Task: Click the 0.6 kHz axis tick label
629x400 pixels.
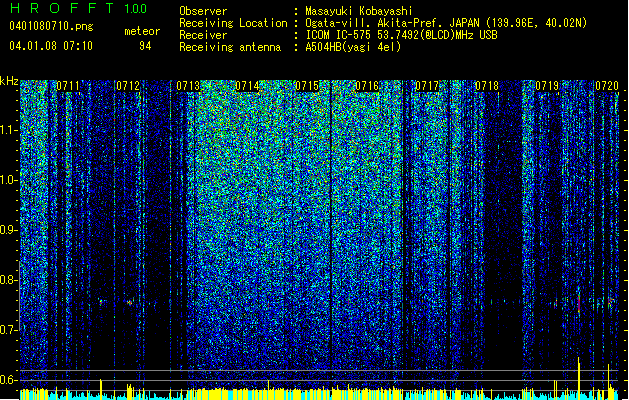Action: 9,380
